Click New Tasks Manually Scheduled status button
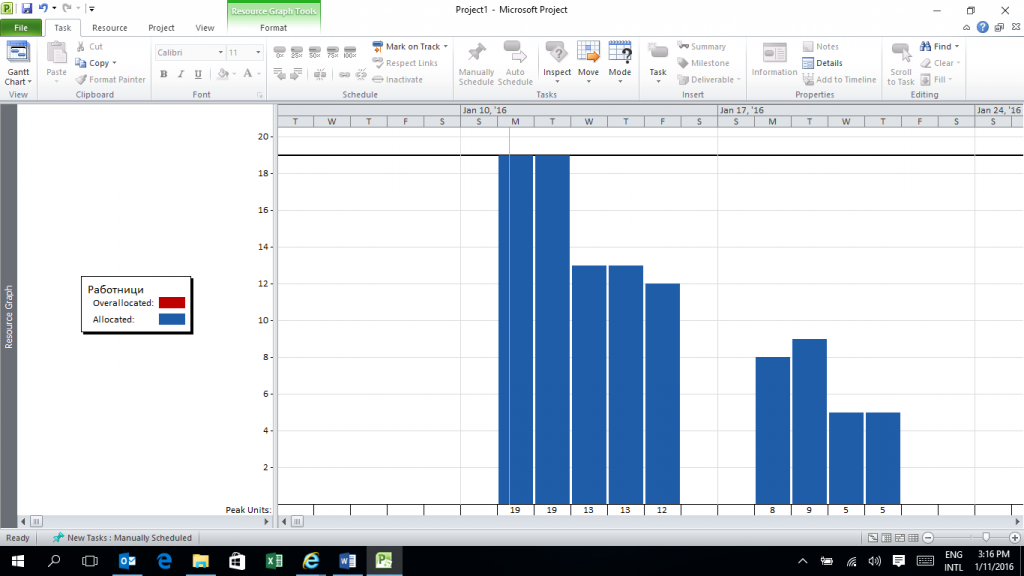This screenshot has width=1024, height=576. 123,537
